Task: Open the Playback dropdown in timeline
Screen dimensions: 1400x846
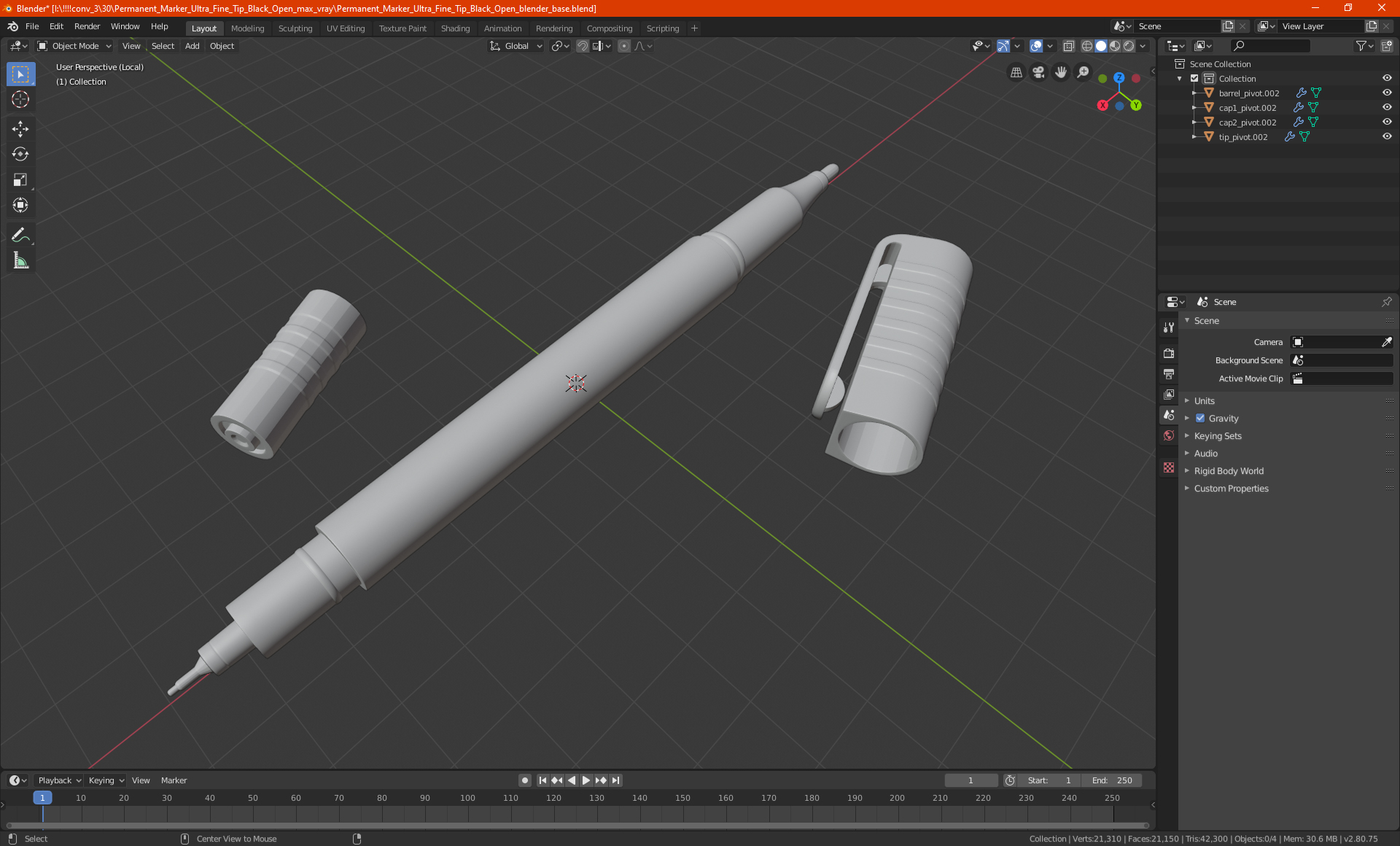Action: tap(59, 780)
